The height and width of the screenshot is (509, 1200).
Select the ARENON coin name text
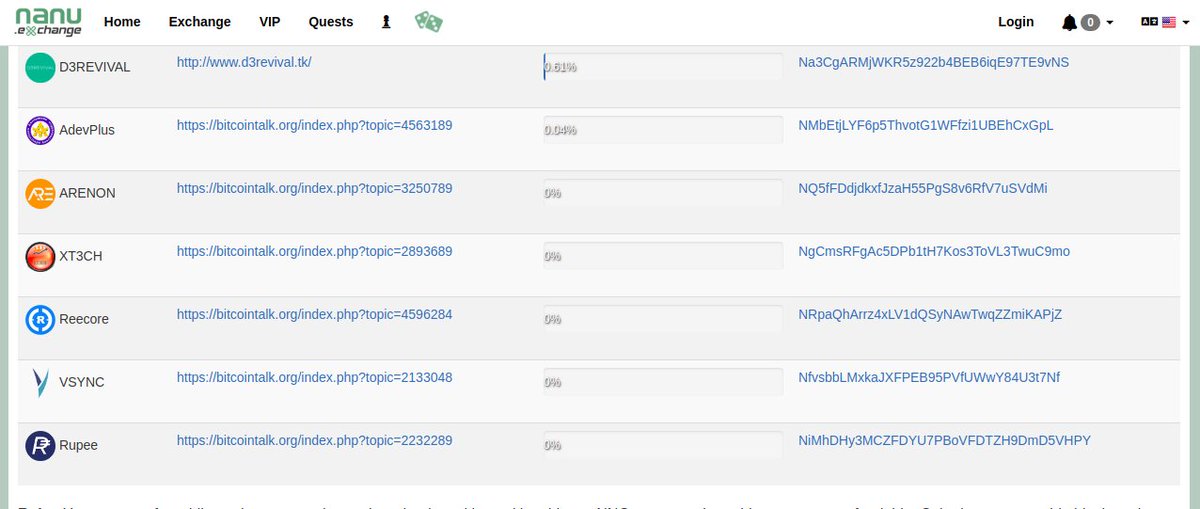[88, 193]
